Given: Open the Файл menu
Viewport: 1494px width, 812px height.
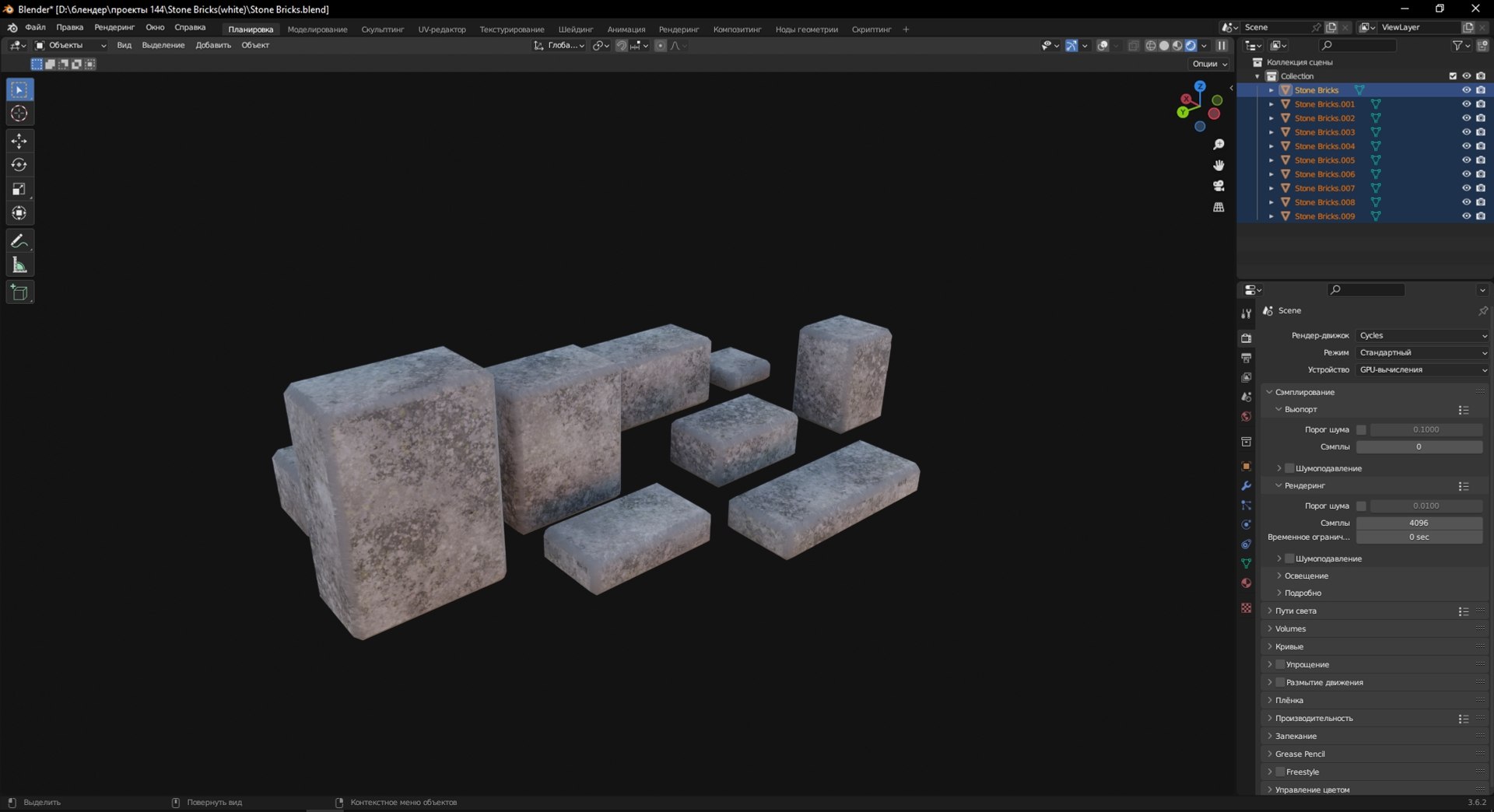Looking at the screenshot, I should click(35, 27).
